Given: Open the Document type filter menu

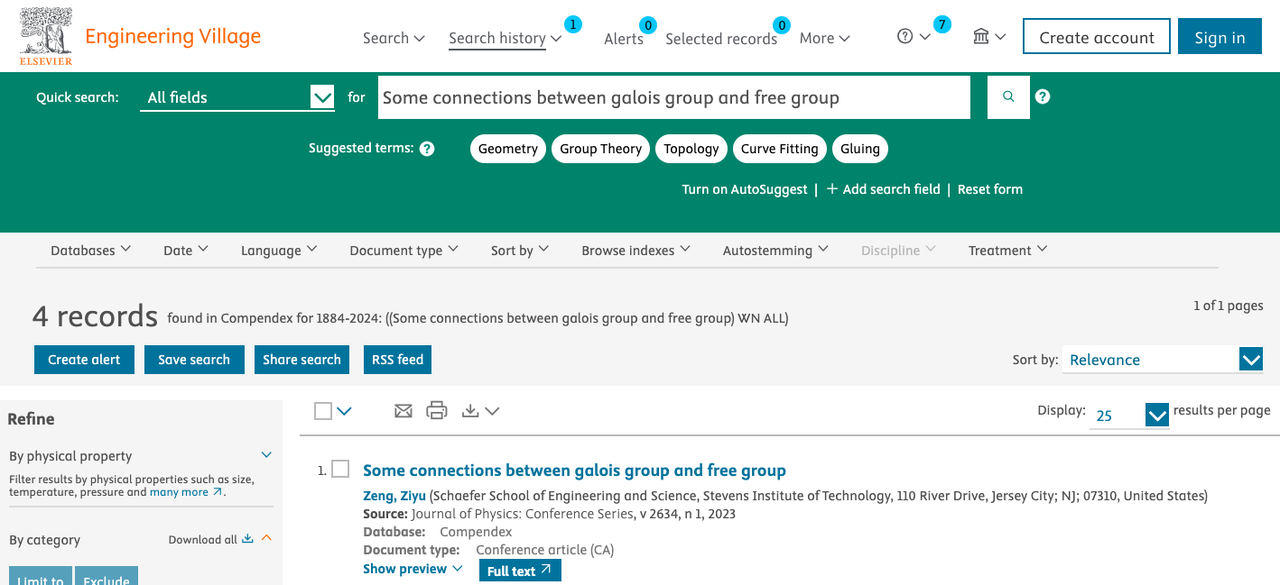Looking at the screenshot, I should [x=404, y=250].
